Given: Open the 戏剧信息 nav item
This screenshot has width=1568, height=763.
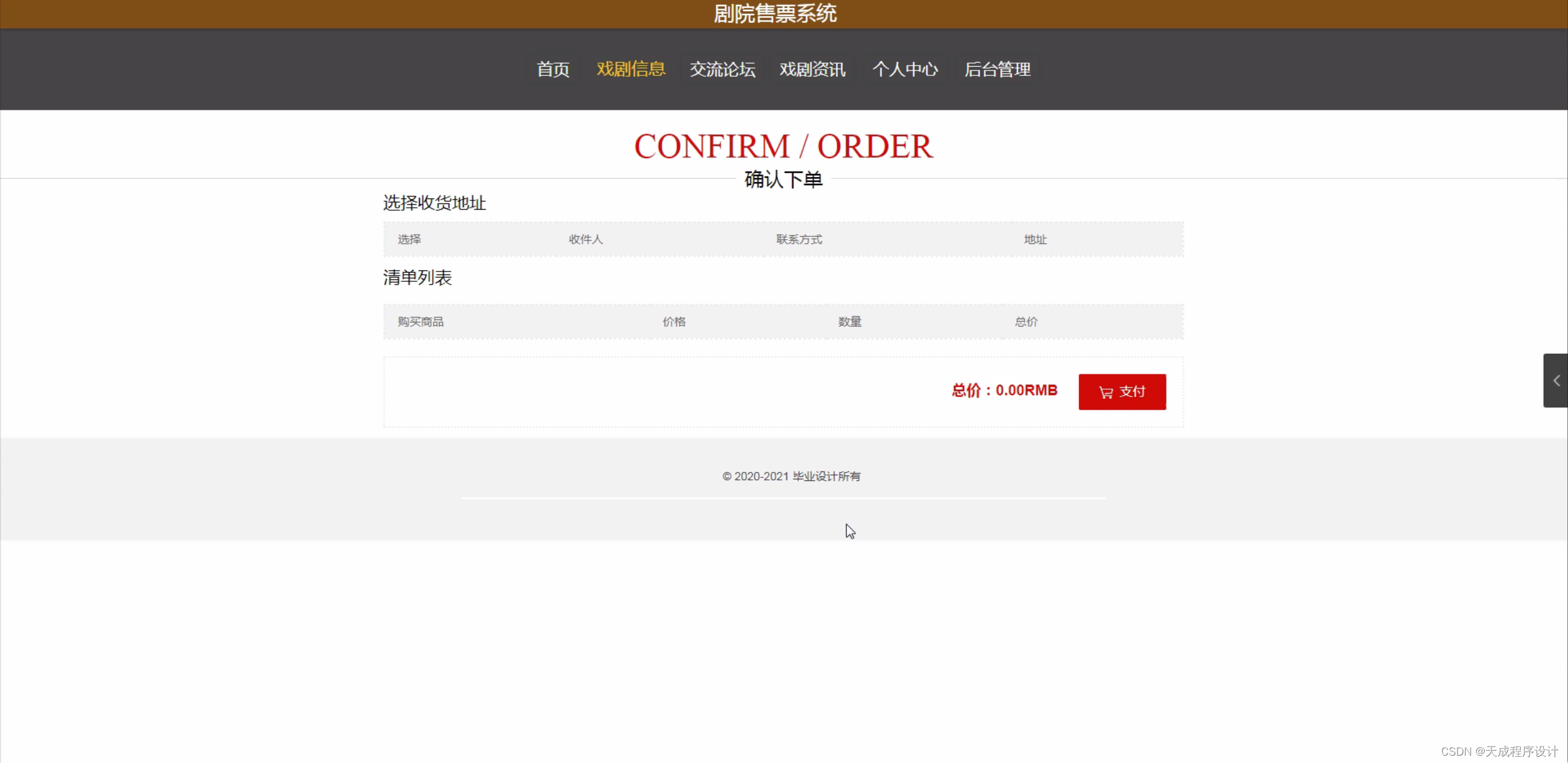Looking at the screenshot, I should tap(631, 69).
